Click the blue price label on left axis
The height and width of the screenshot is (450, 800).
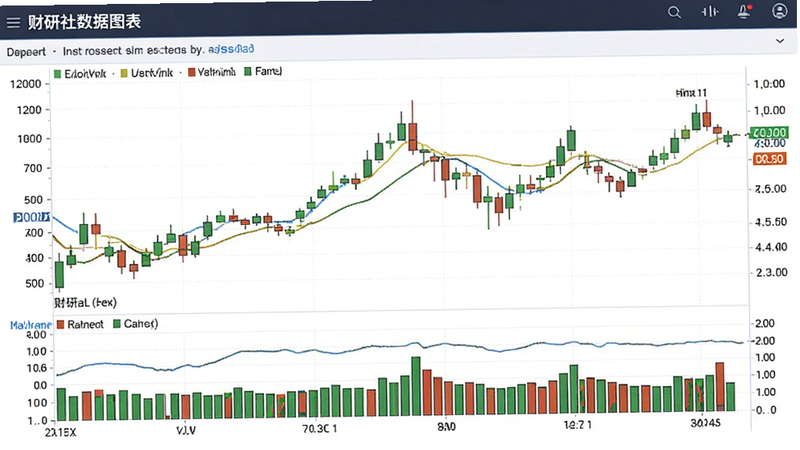pyautogui.click(x=32, y=217)
